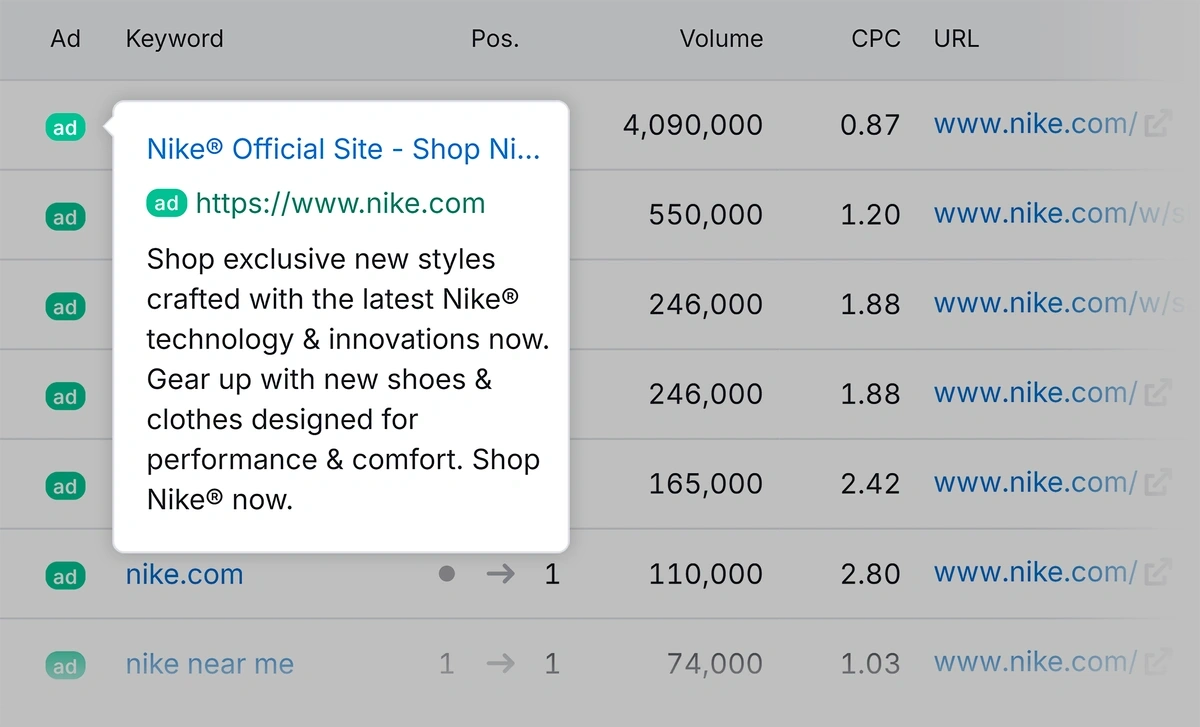Click the position arrow in the nike near me row

pyautogui.click(x=500, y=663)
